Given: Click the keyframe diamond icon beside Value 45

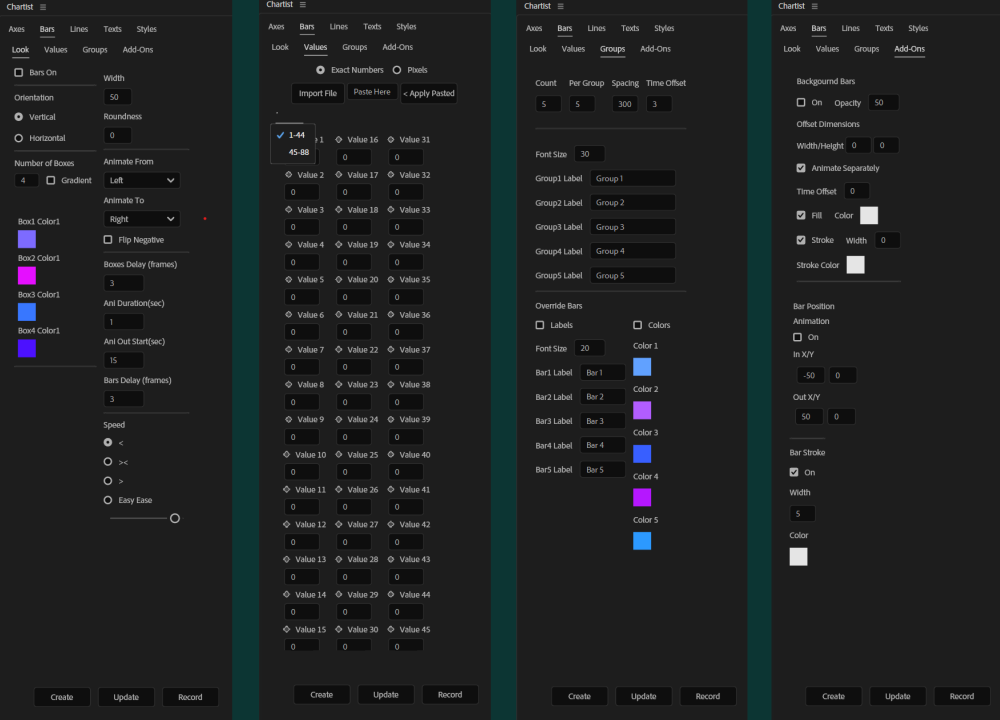Looking at the screenshot, I should point(391,630).
